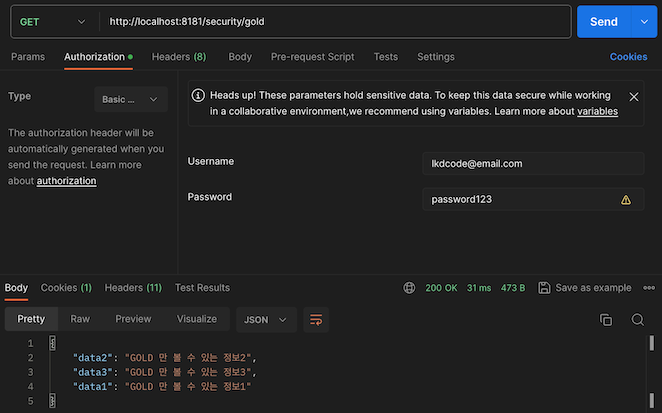Viewport: 662px width, 413px height.
Task: Search the response with the magnifier icon
Action: coord(638,320)
